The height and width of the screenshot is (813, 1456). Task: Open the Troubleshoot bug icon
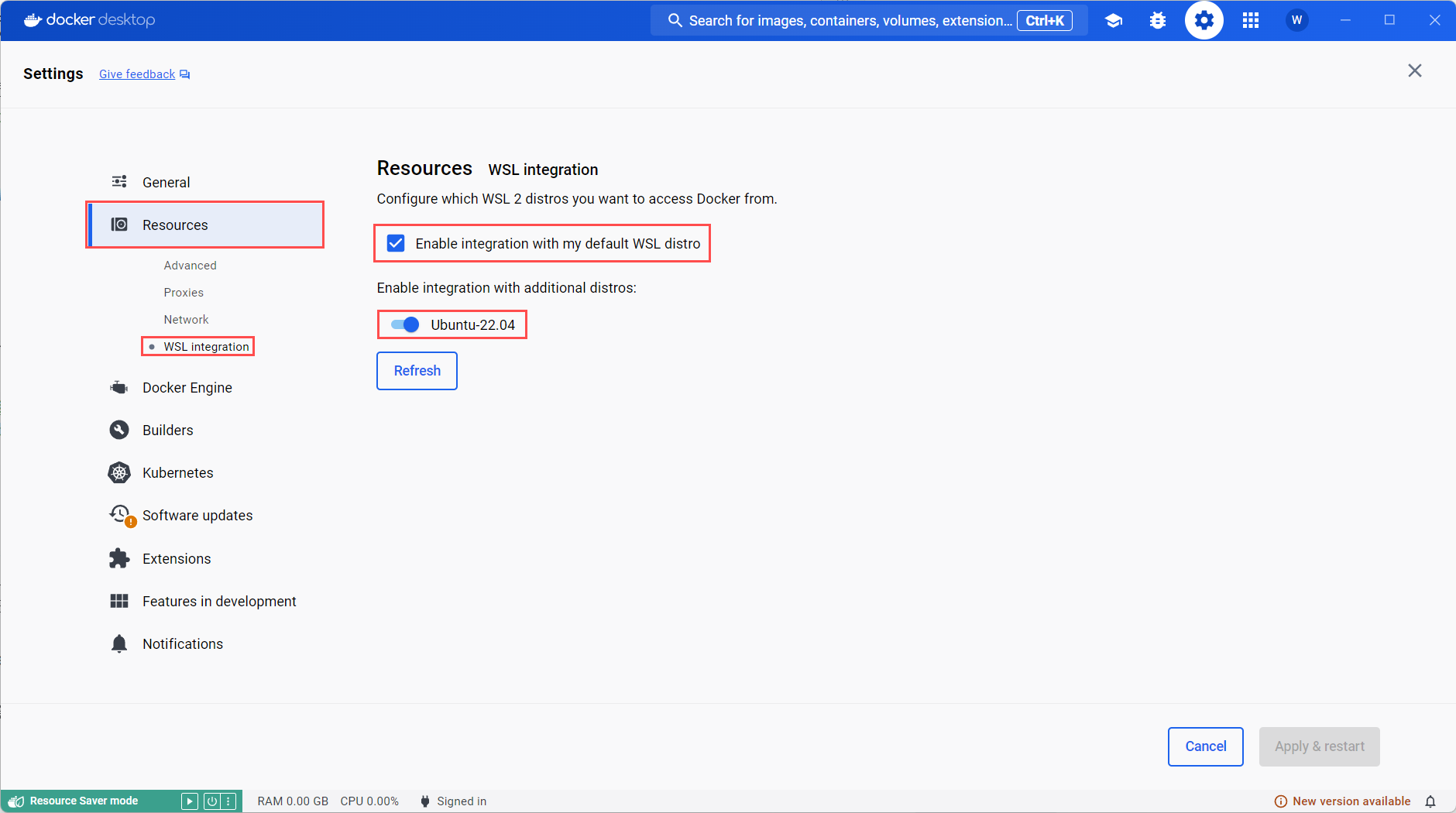tap(1158, 21)
